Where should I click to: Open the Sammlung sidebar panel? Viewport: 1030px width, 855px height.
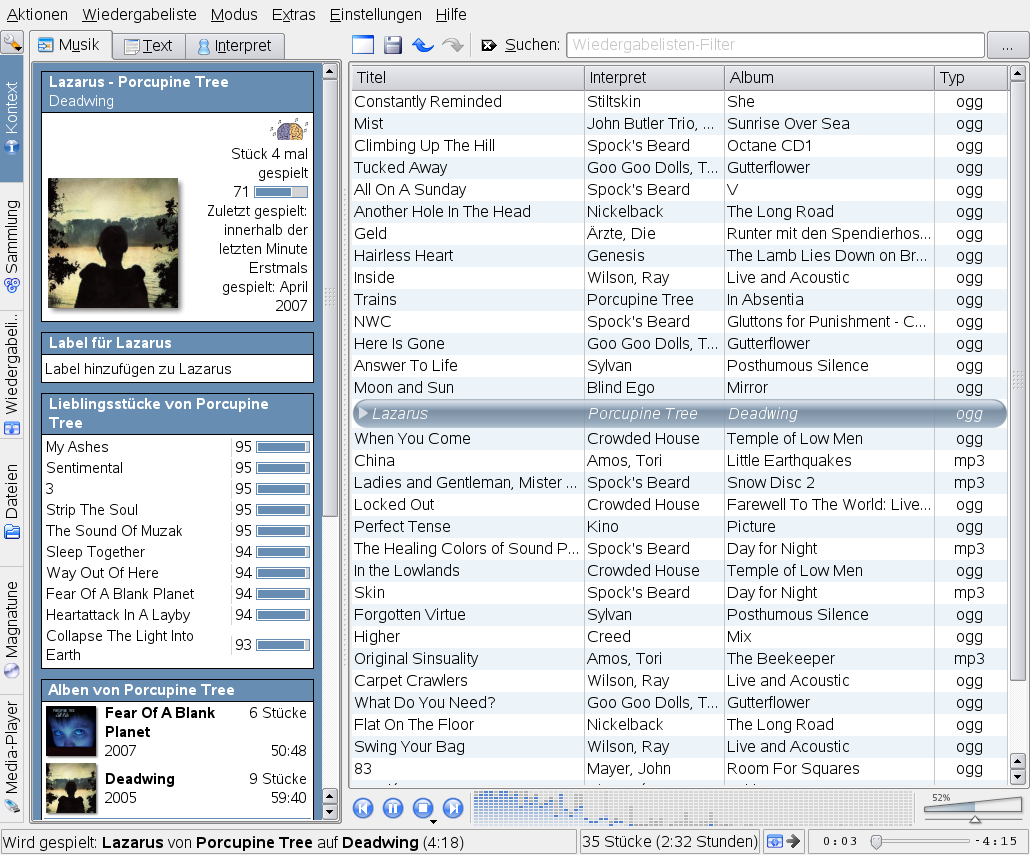point(12,245)
